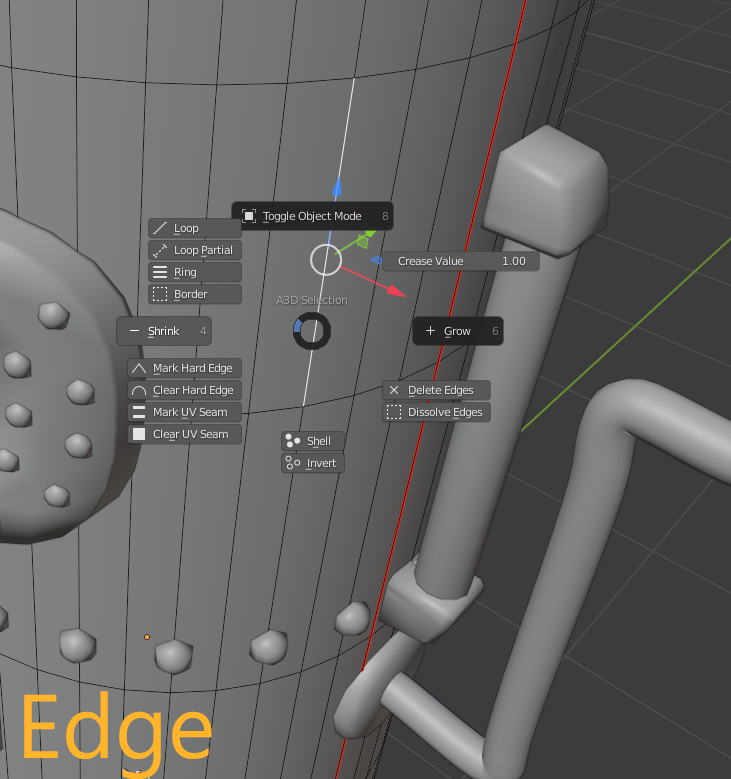This screenshot has width=731, height=779.
Task: Click the red X-axis gizmo arrow
Action: (x=397, y=291)
